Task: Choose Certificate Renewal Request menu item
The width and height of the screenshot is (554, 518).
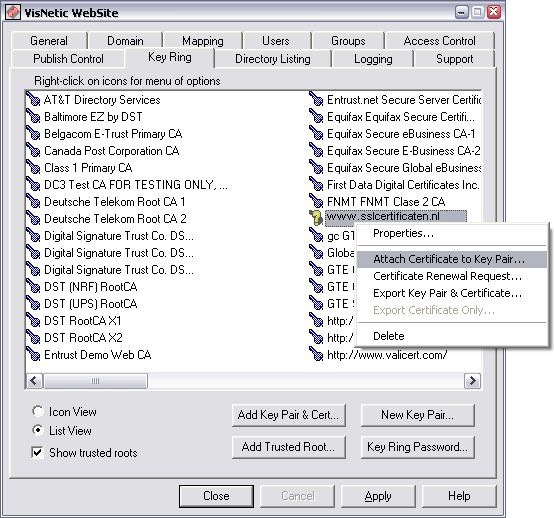Action: pos(452,276)
